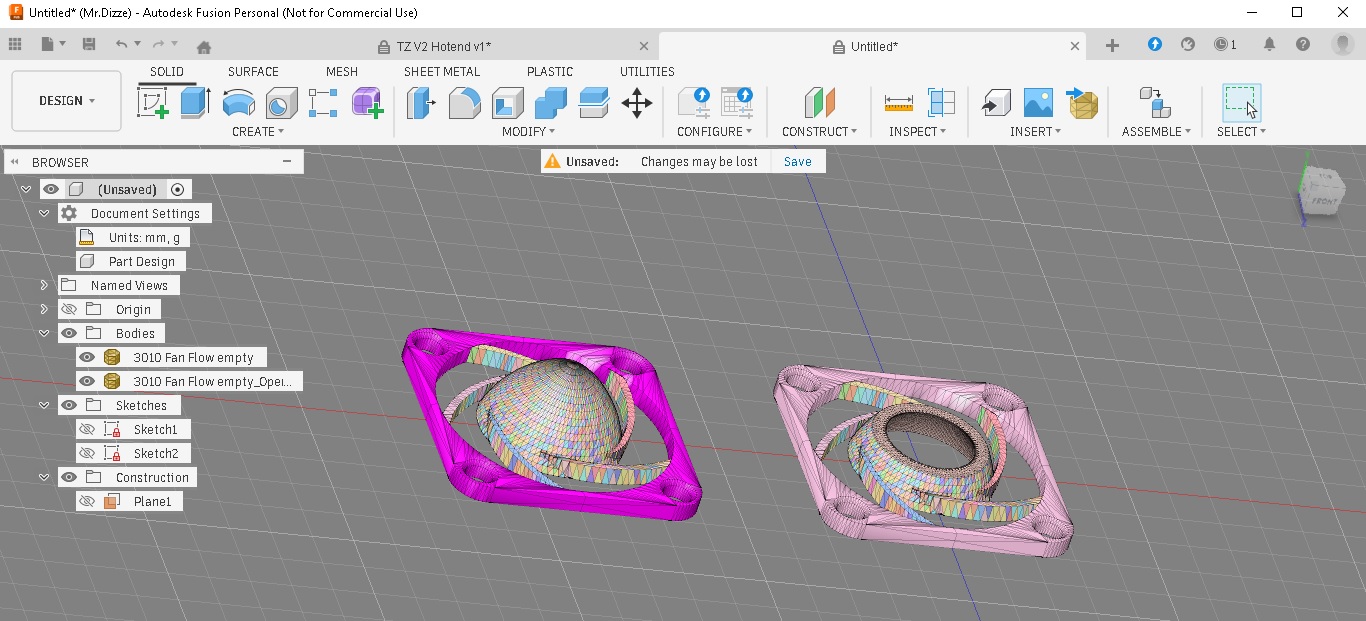Viewport: 1366px width, 621px height.
Task: Open the SHEET METAL tab
Action: point(442,72)
